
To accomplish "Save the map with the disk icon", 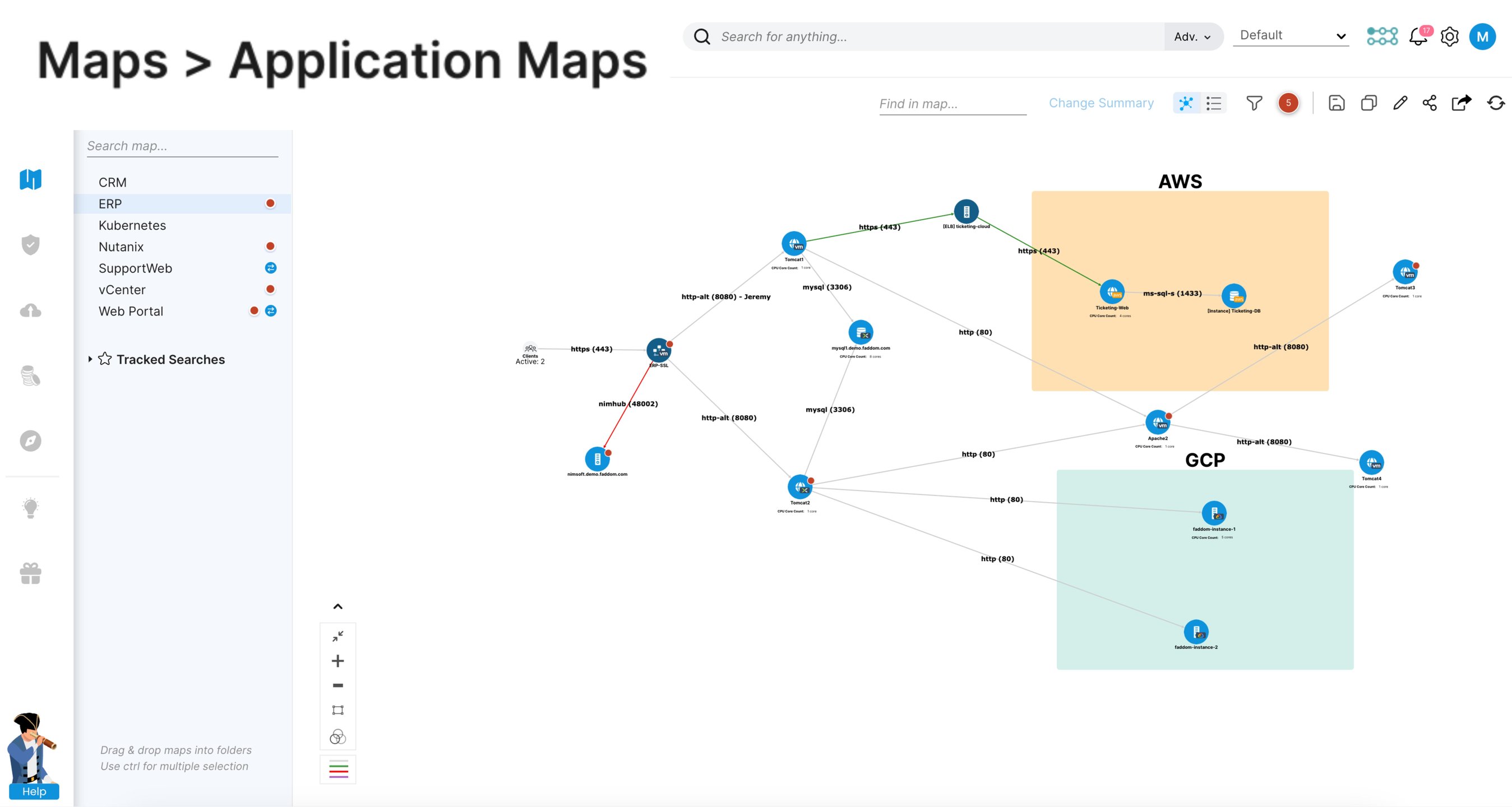I will tap(1337, 103).
